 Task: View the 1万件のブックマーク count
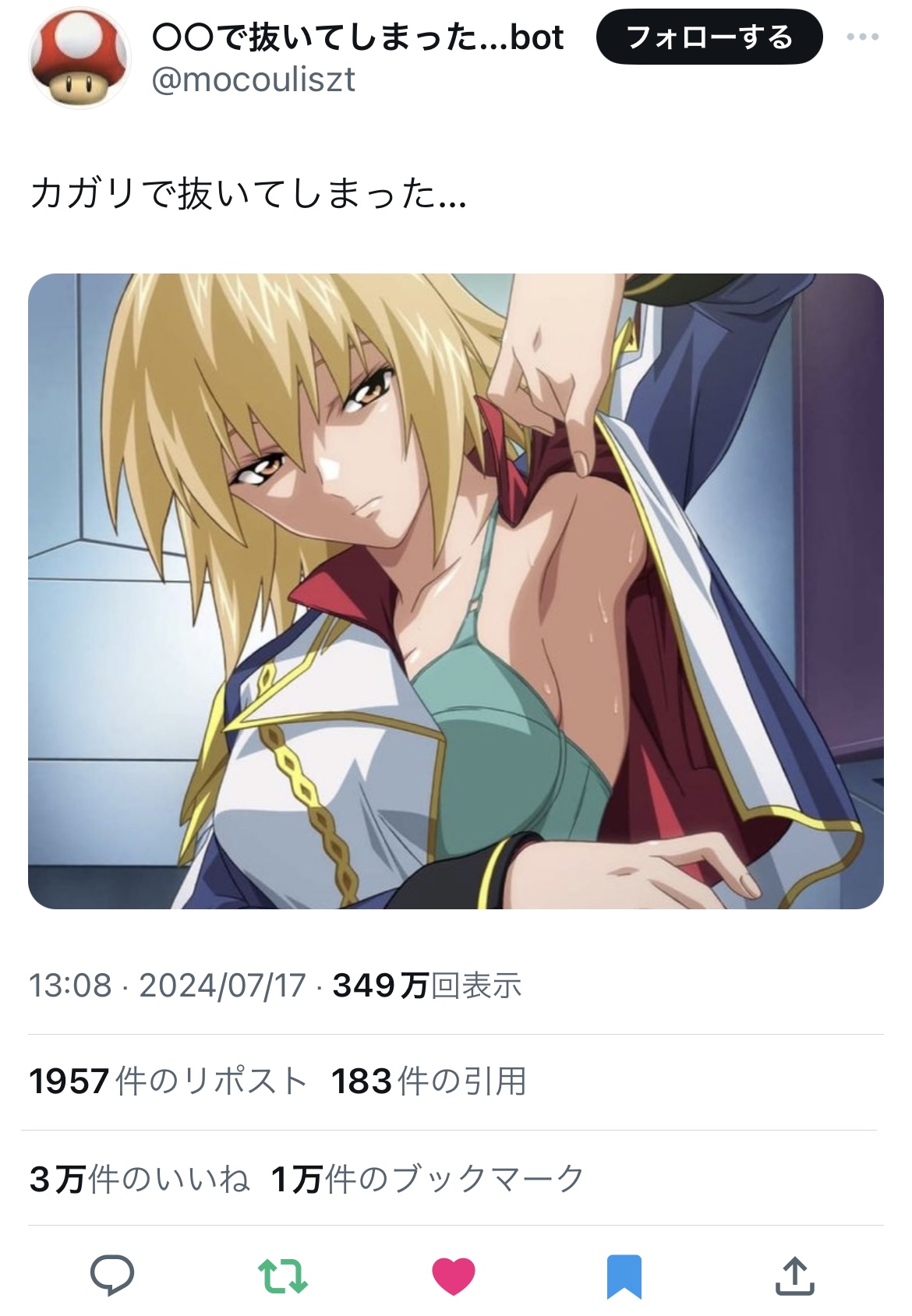click(427, 1179)
